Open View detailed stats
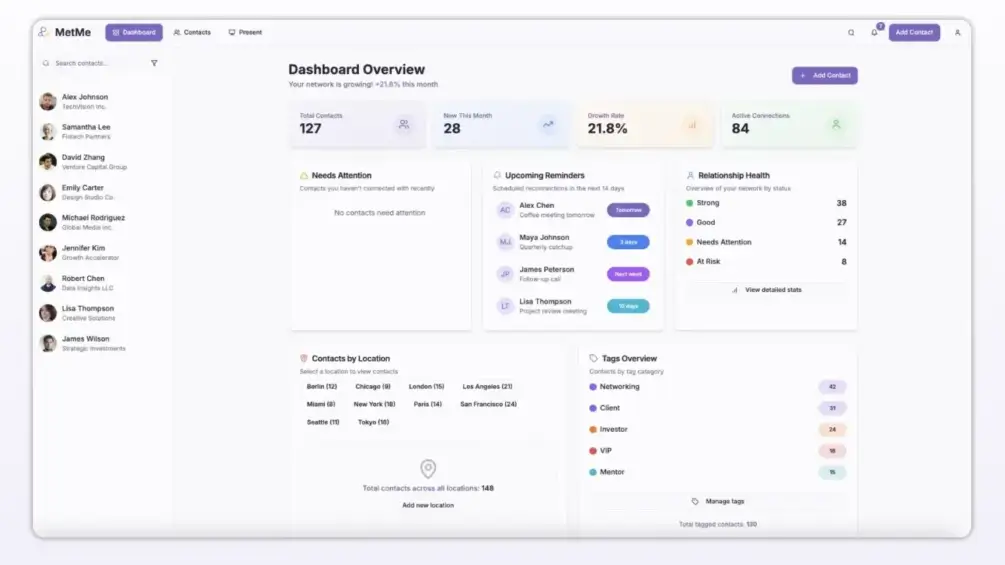1005x565 pixels. point(766,290)
